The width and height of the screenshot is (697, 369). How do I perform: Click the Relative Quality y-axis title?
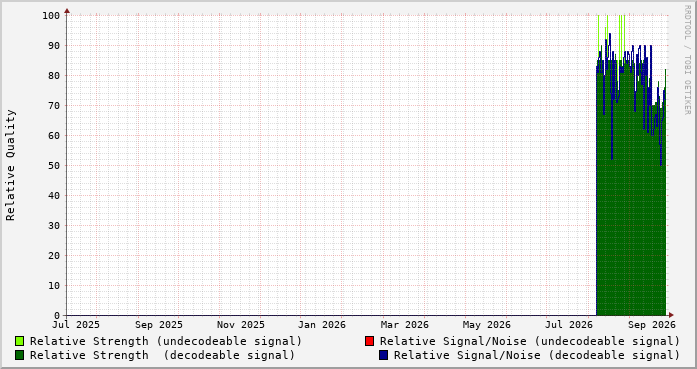click(x=10, y=165)
